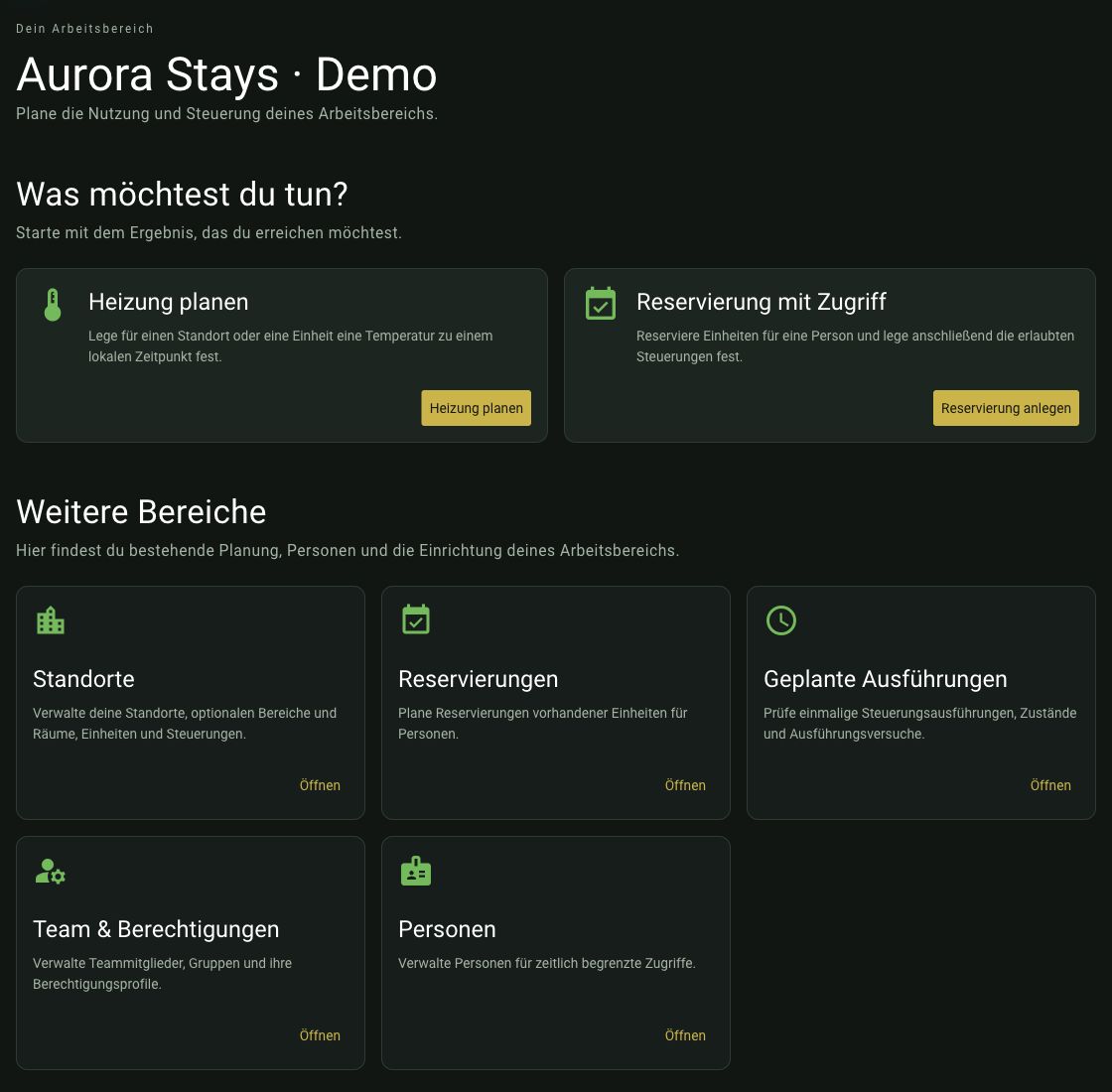Click the description 'Reserviere Einheiten für eine Person...'
The image size is (1112, 1092).
(855, 346)
